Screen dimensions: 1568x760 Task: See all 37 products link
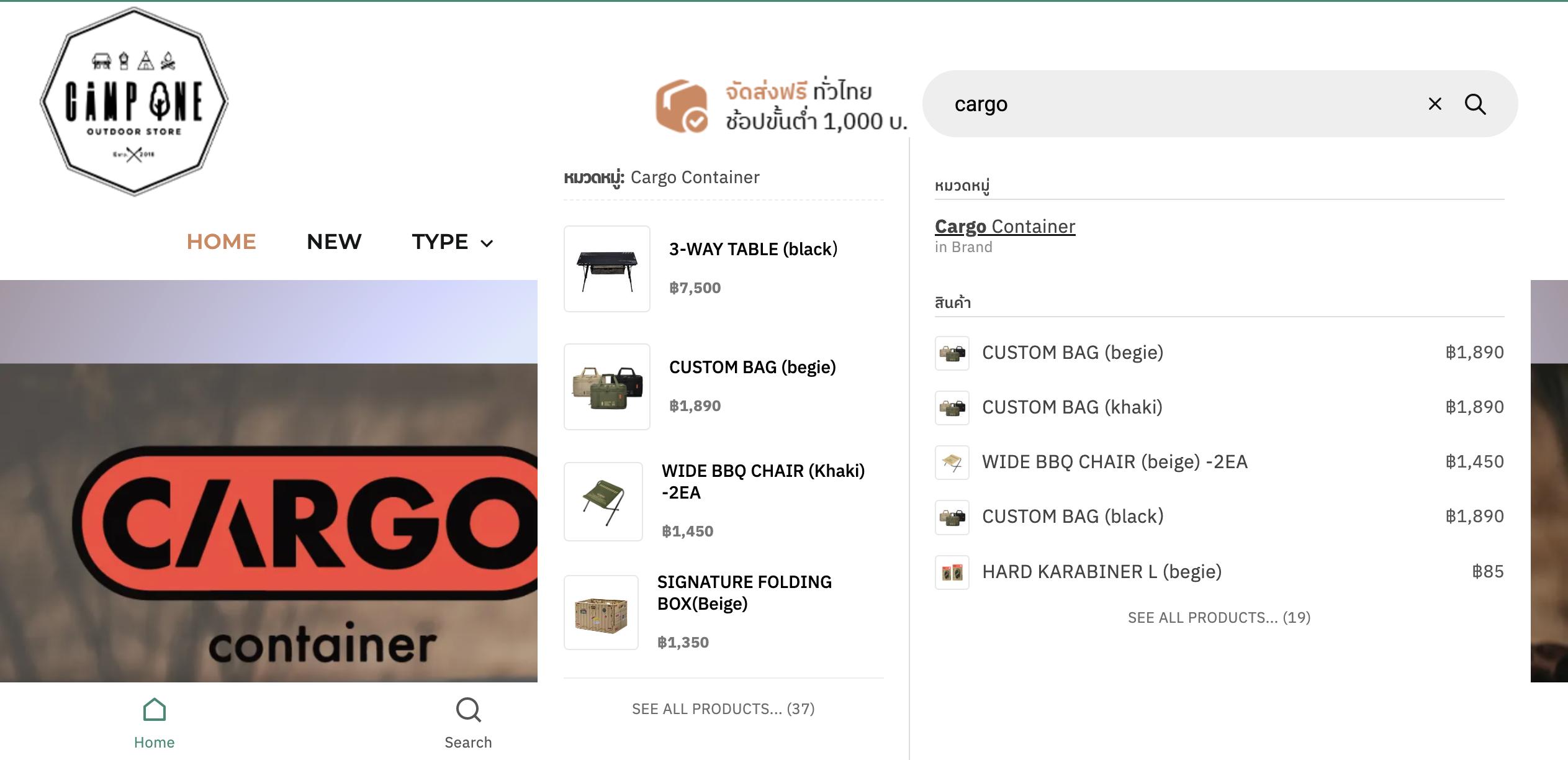723,709
